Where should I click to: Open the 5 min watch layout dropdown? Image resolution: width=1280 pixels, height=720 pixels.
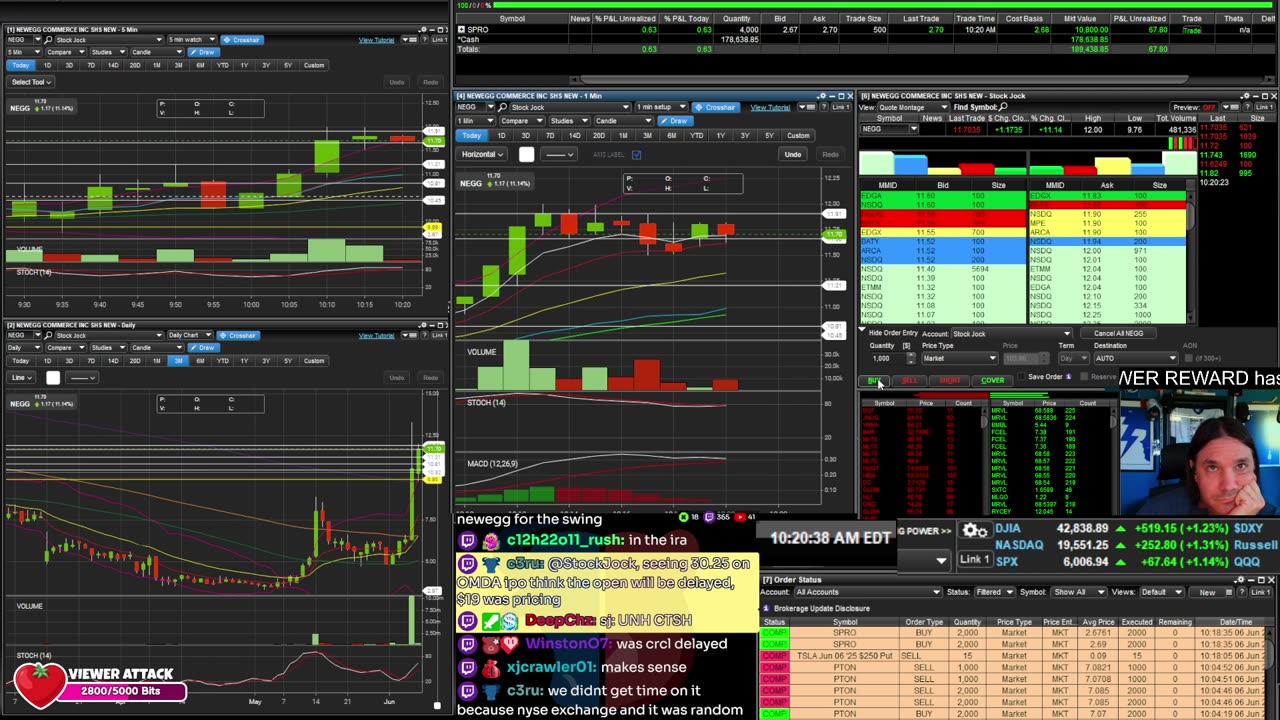(192, 40)
